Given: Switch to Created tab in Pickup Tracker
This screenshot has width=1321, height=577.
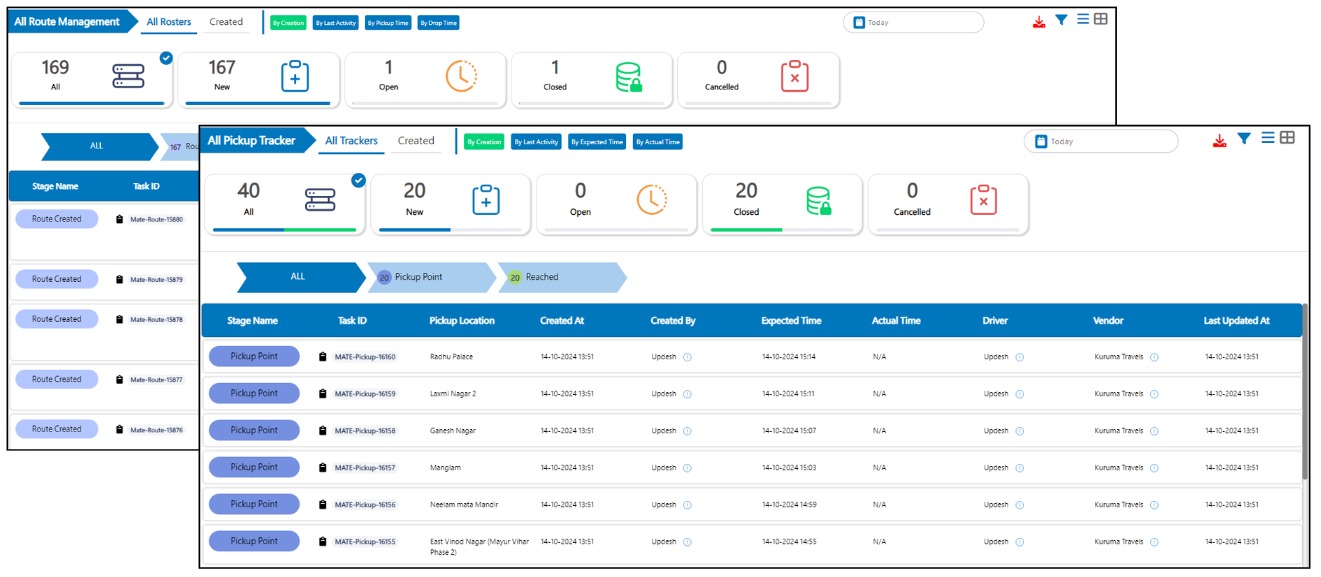Looking at the screenshot, I should 416,141.
